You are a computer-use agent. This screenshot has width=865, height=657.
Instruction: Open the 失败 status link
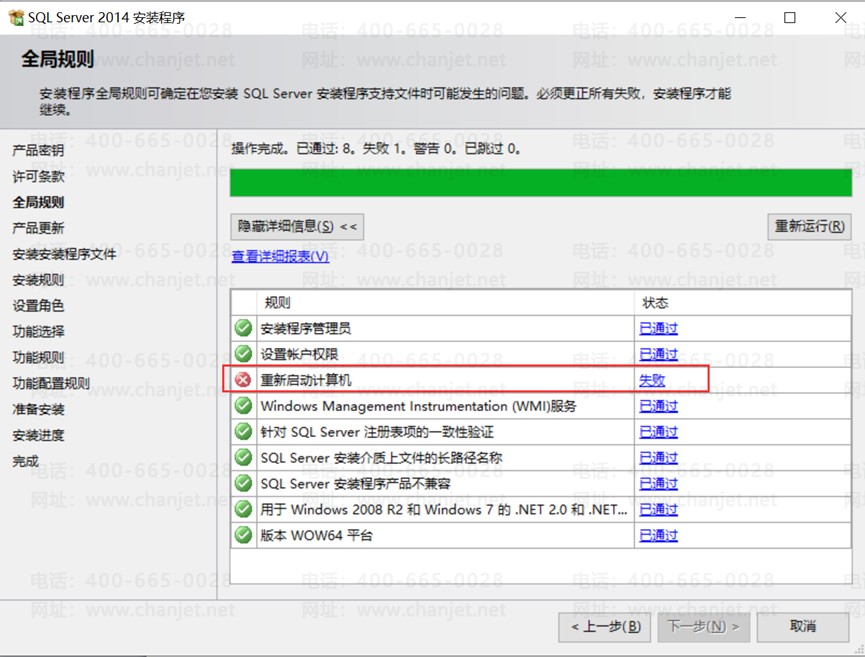click(652, 380)
